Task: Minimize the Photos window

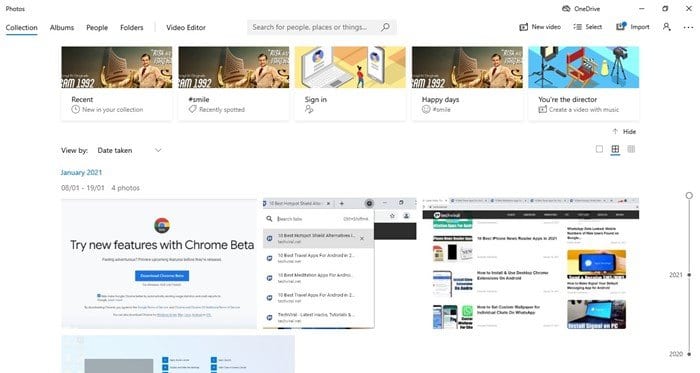Action: [x=642, y=8]
